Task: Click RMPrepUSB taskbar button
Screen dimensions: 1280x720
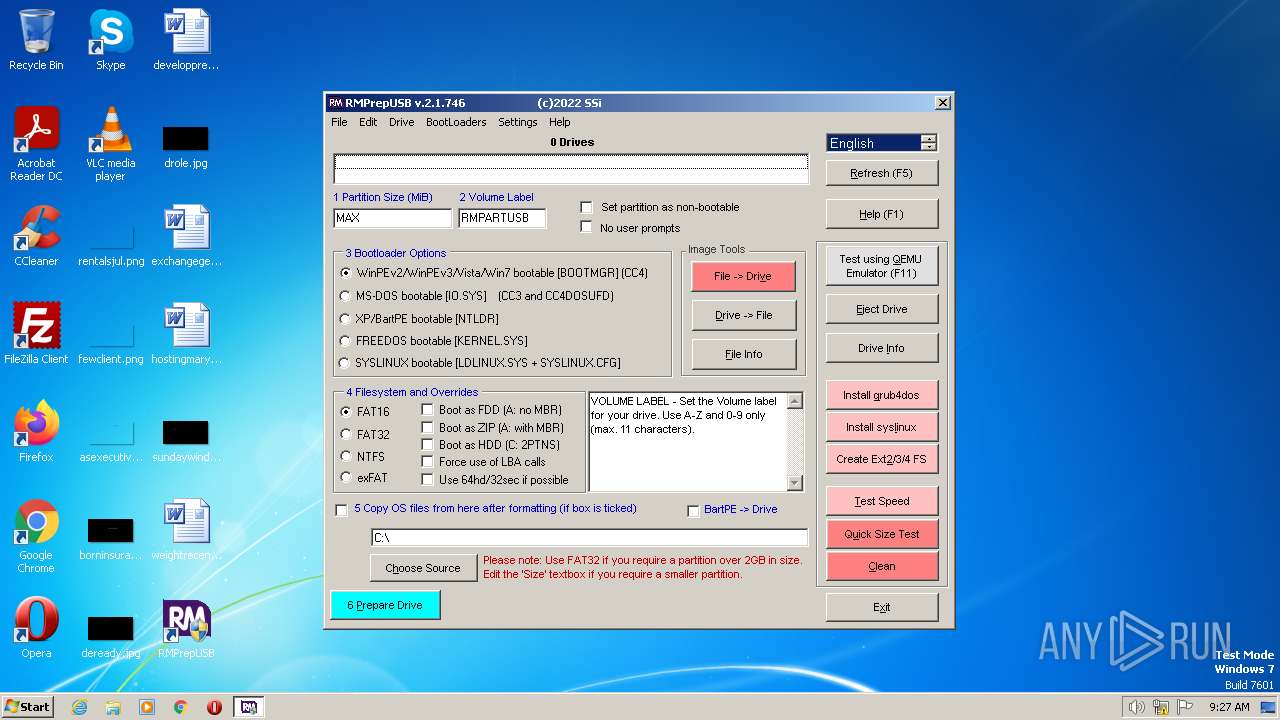Action: [x=249, y=707]
